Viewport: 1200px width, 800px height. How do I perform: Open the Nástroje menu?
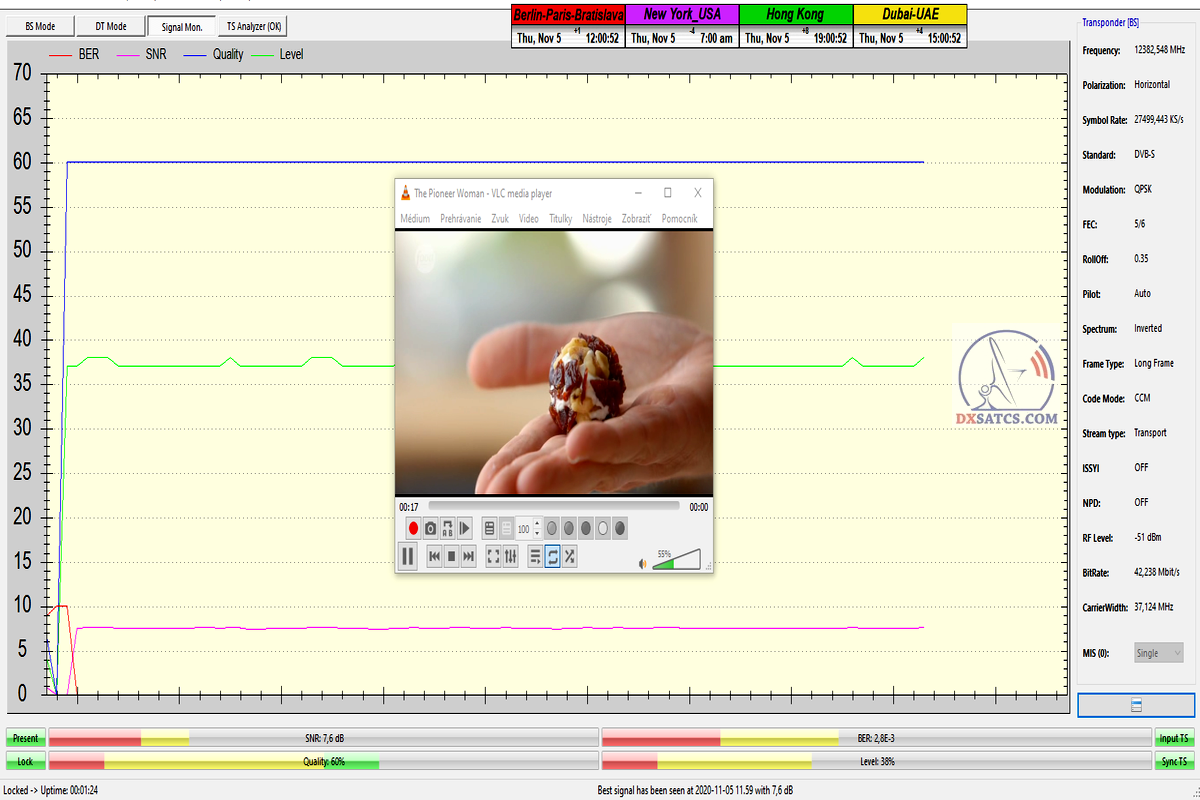[597, 218]
